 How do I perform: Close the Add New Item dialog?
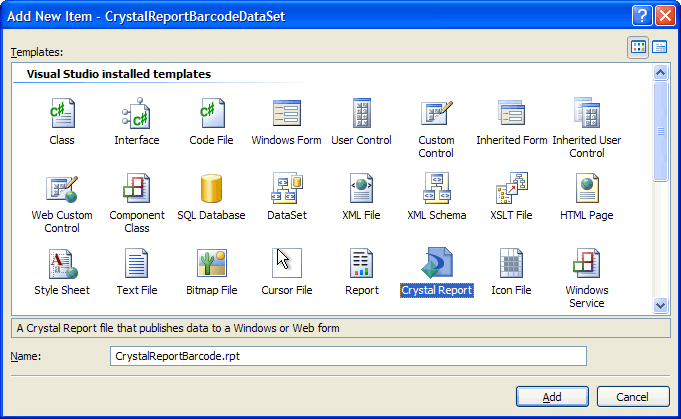click(665, 16)
